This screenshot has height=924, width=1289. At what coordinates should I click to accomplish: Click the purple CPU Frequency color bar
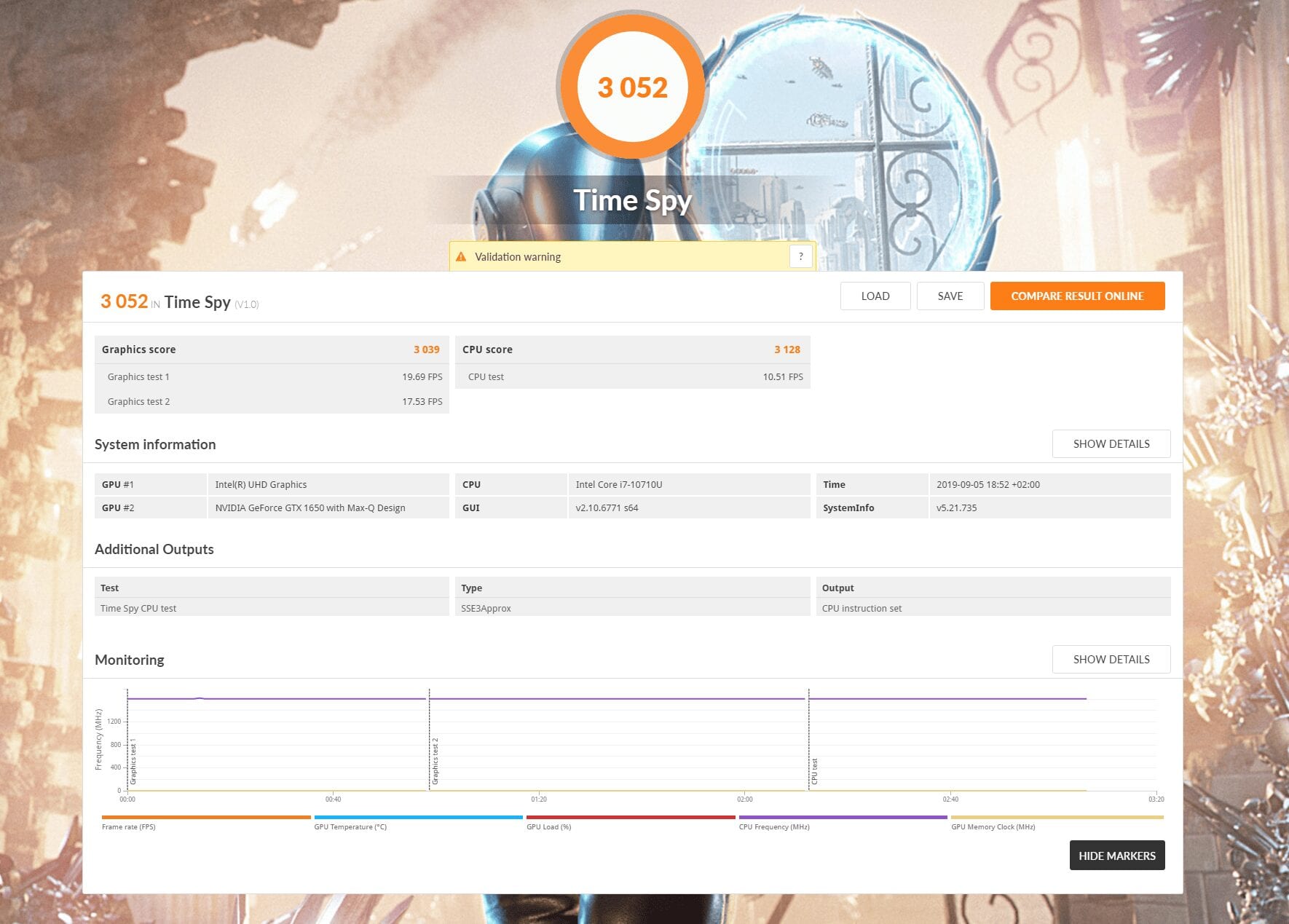[x=843, y=818]
